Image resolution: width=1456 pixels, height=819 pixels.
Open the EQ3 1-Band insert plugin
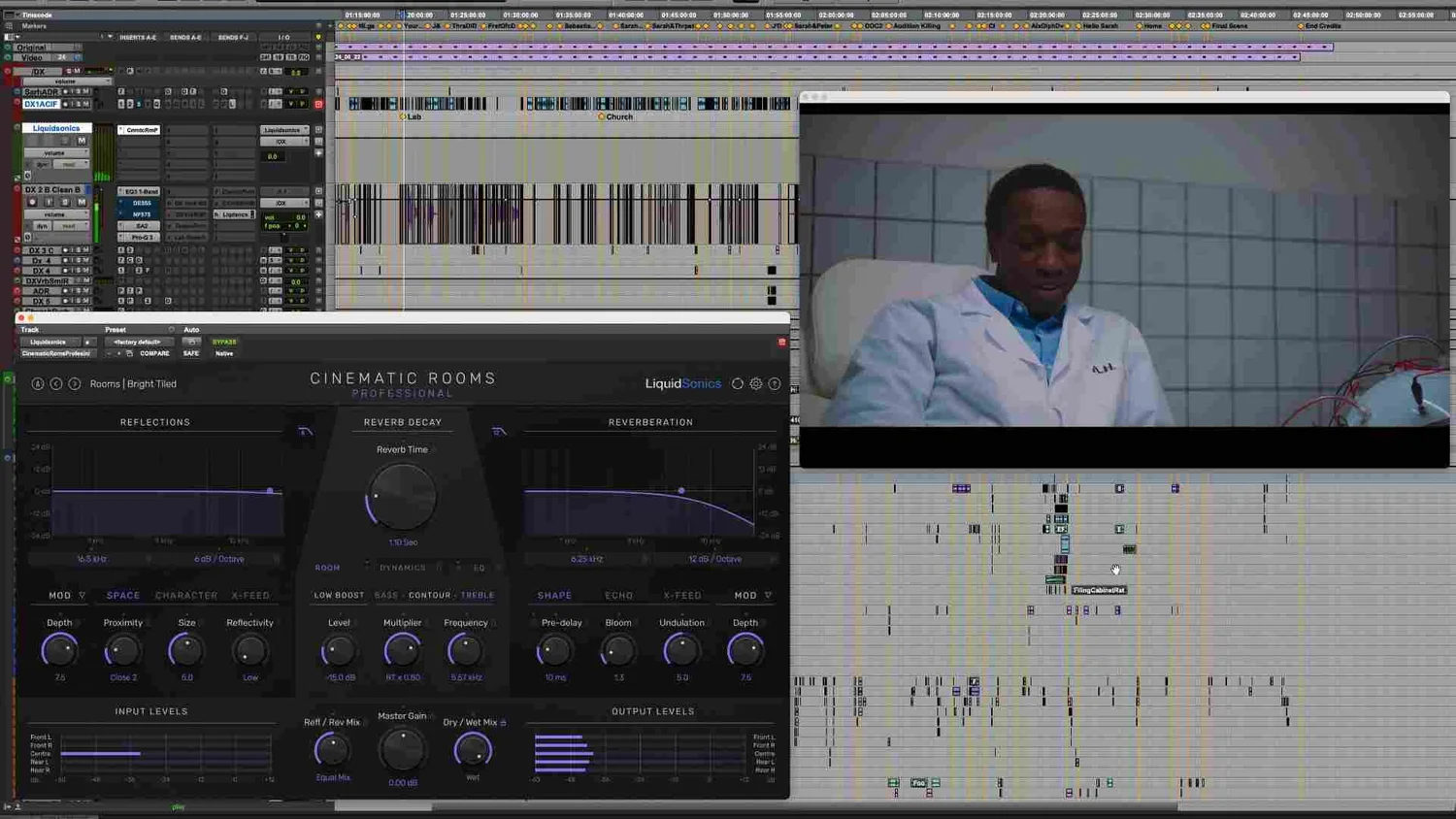click(x=142, y=191)
